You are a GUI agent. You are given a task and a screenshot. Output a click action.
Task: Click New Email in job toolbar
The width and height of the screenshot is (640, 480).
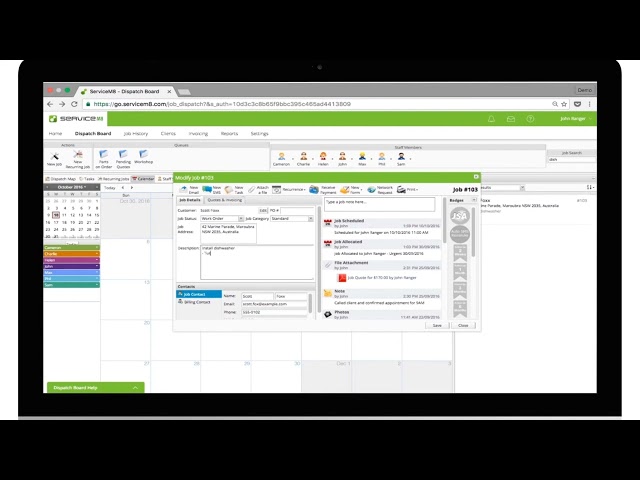189,189
